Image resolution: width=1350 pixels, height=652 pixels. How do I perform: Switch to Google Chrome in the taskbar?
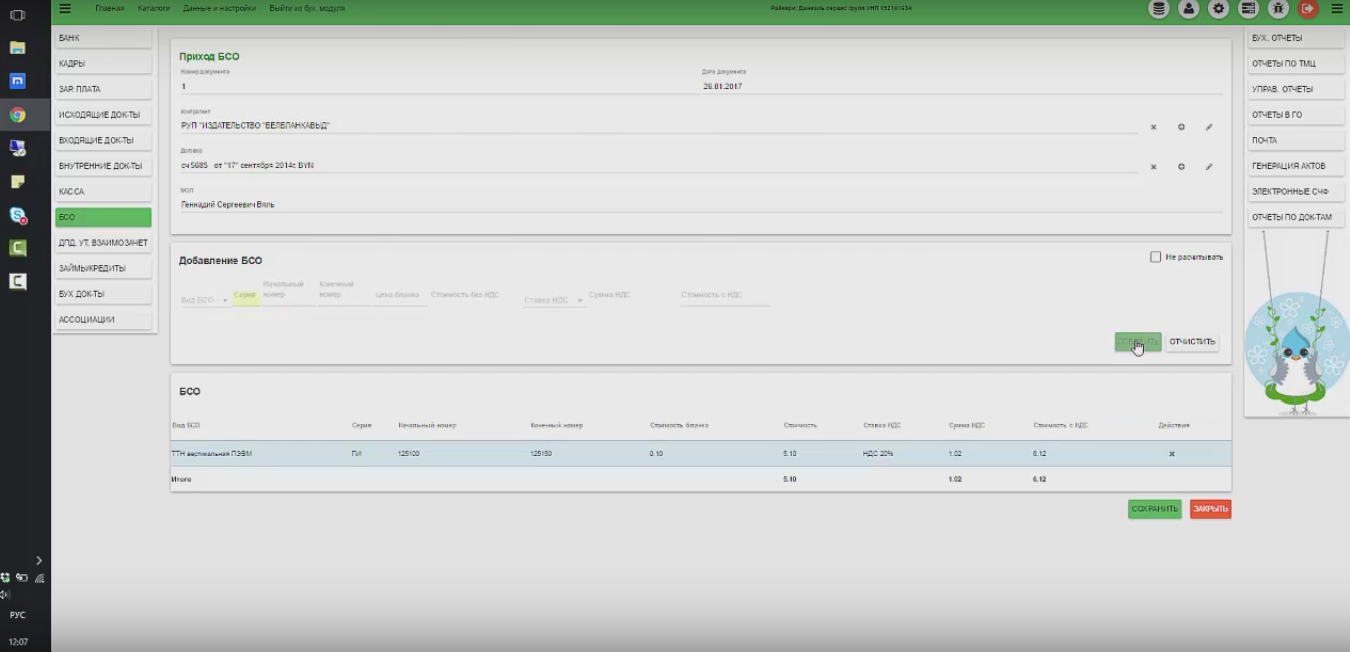pos(17,115)
